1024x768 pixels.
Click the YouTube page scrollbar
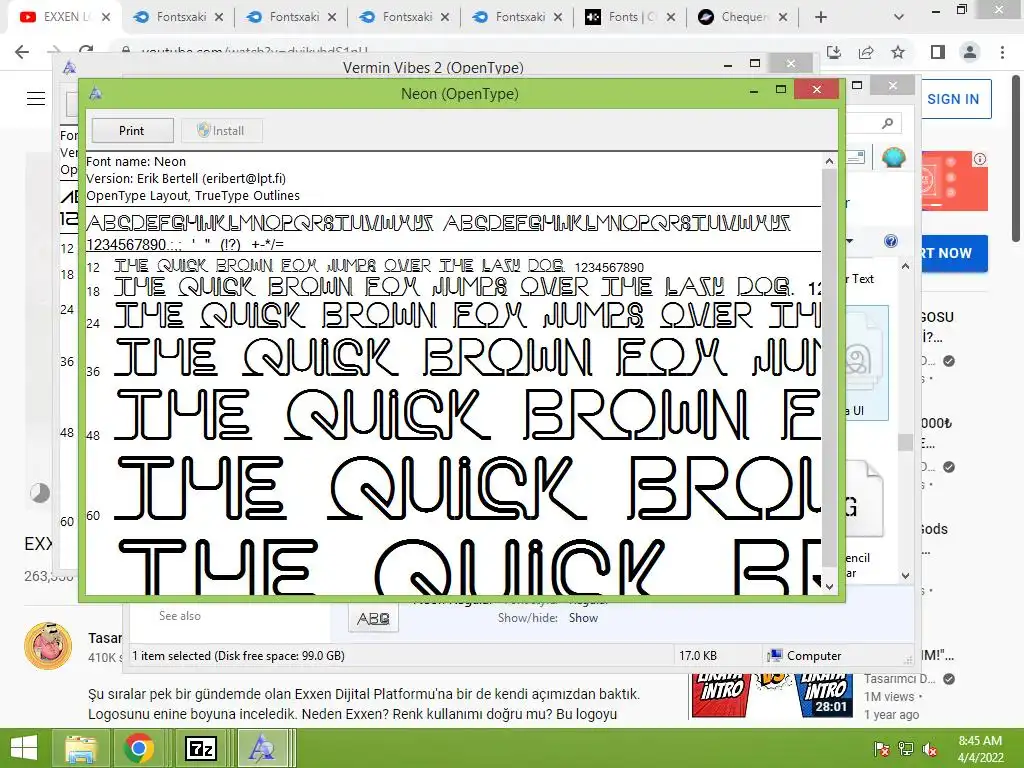(x=1017, y=157)
